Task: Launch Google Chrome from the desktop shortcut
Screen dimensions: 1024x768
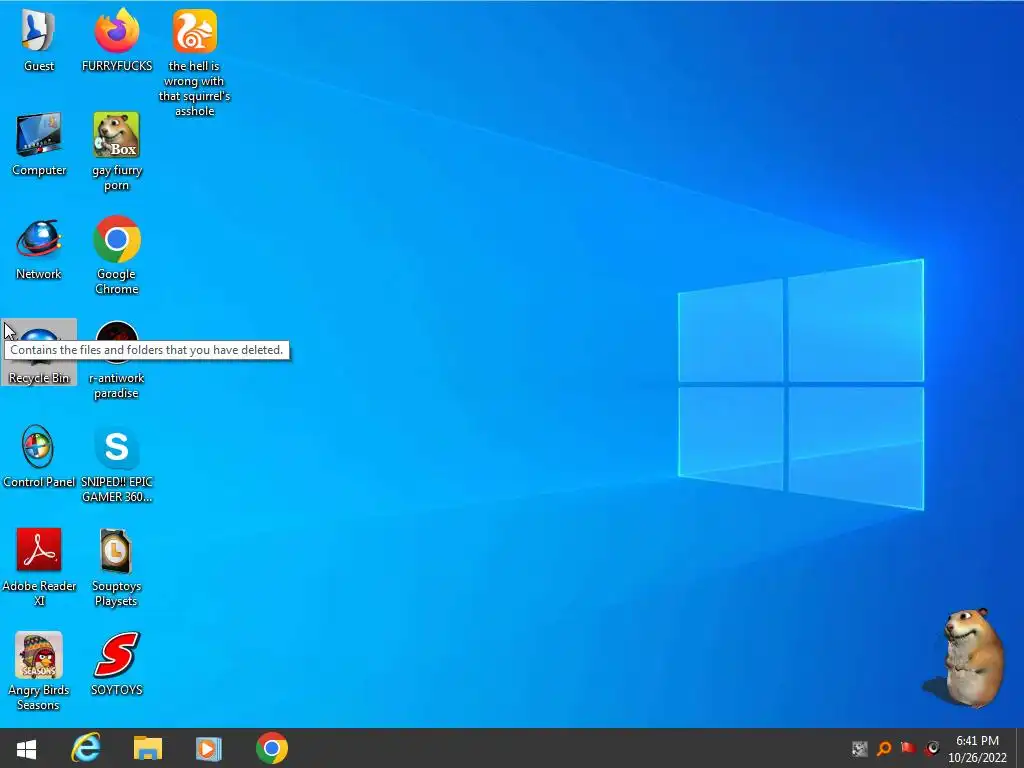Action: pyautogui.click(x=117, y=239)
